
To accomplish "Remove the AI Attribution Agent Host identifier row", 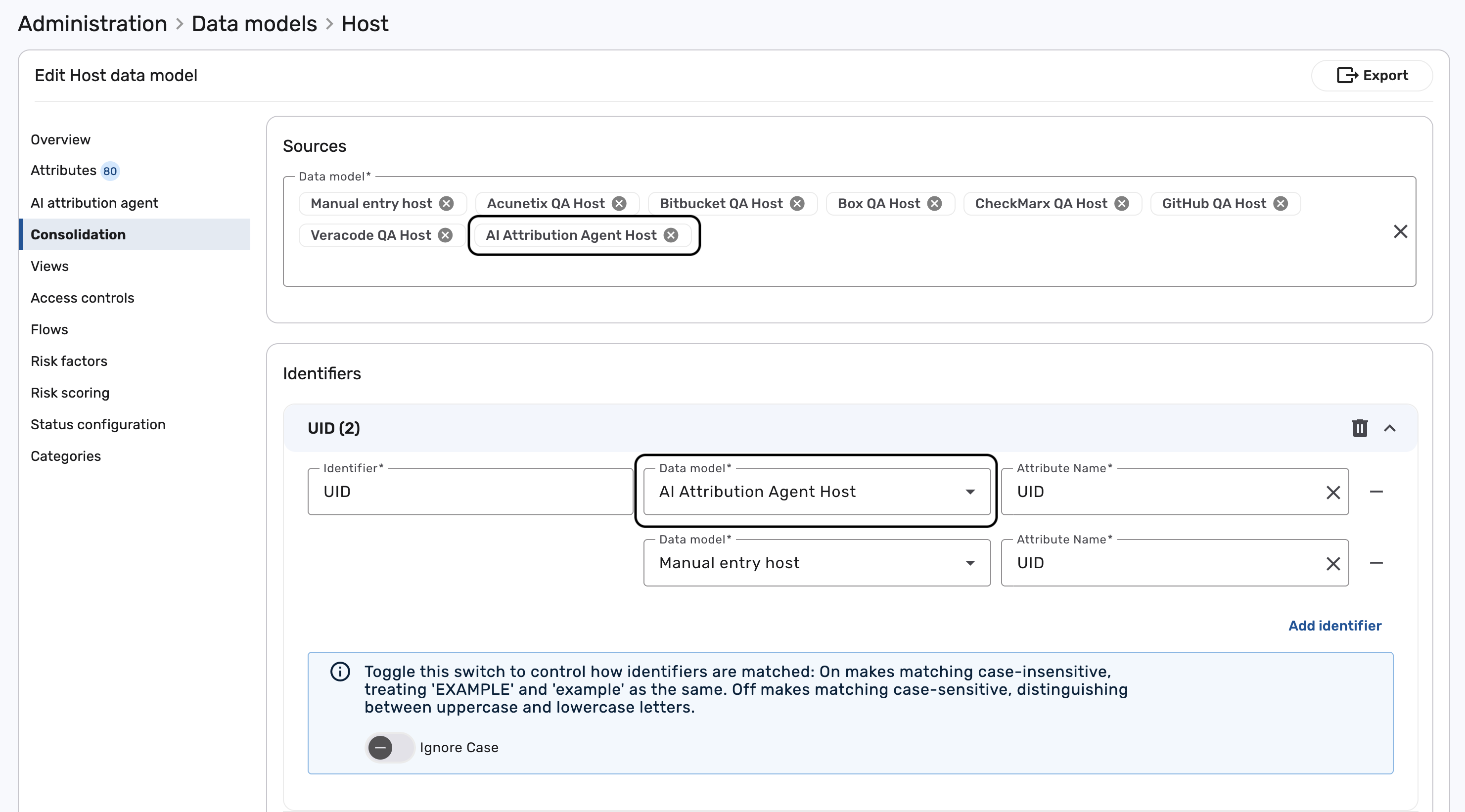I will 1376,492.
